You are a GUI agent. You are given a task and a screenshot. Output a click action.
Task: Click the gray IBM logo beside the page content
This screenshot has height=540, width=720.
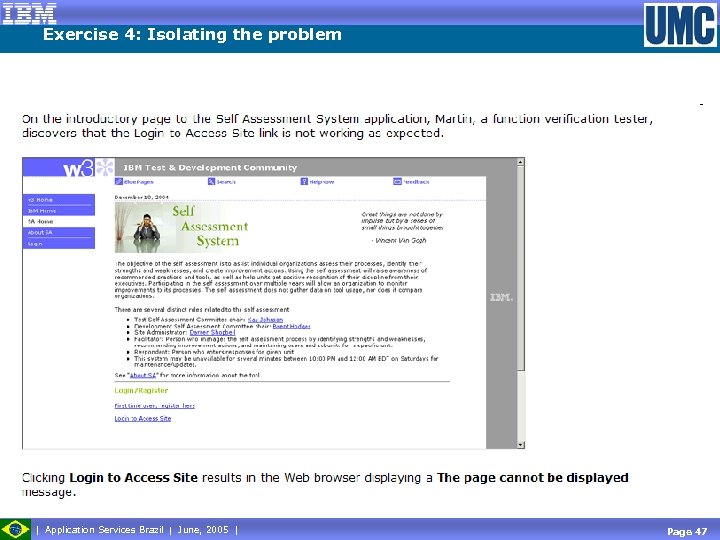click(501, 298)
